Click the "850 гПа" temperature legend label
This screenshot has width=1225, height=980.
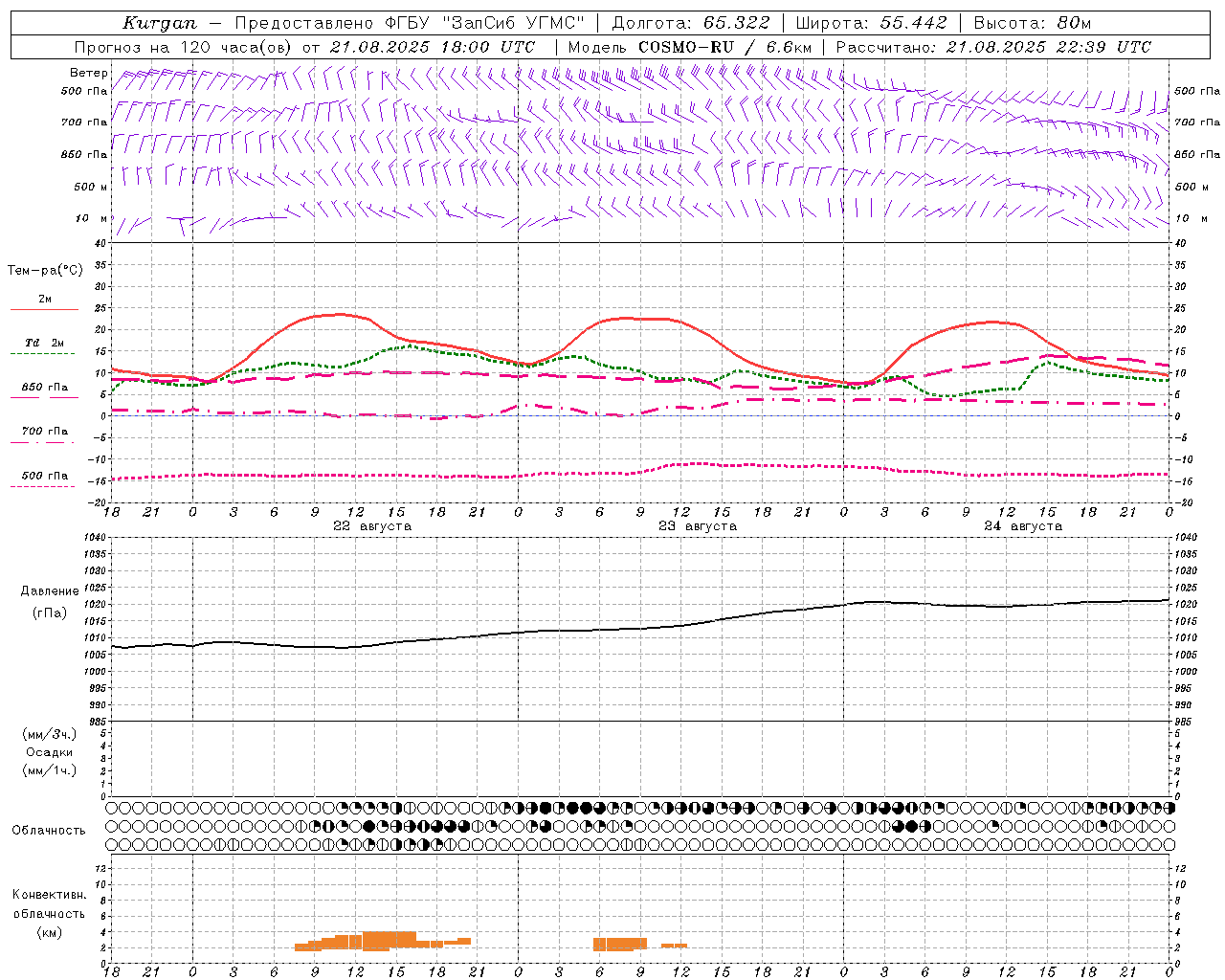point(45,387)
